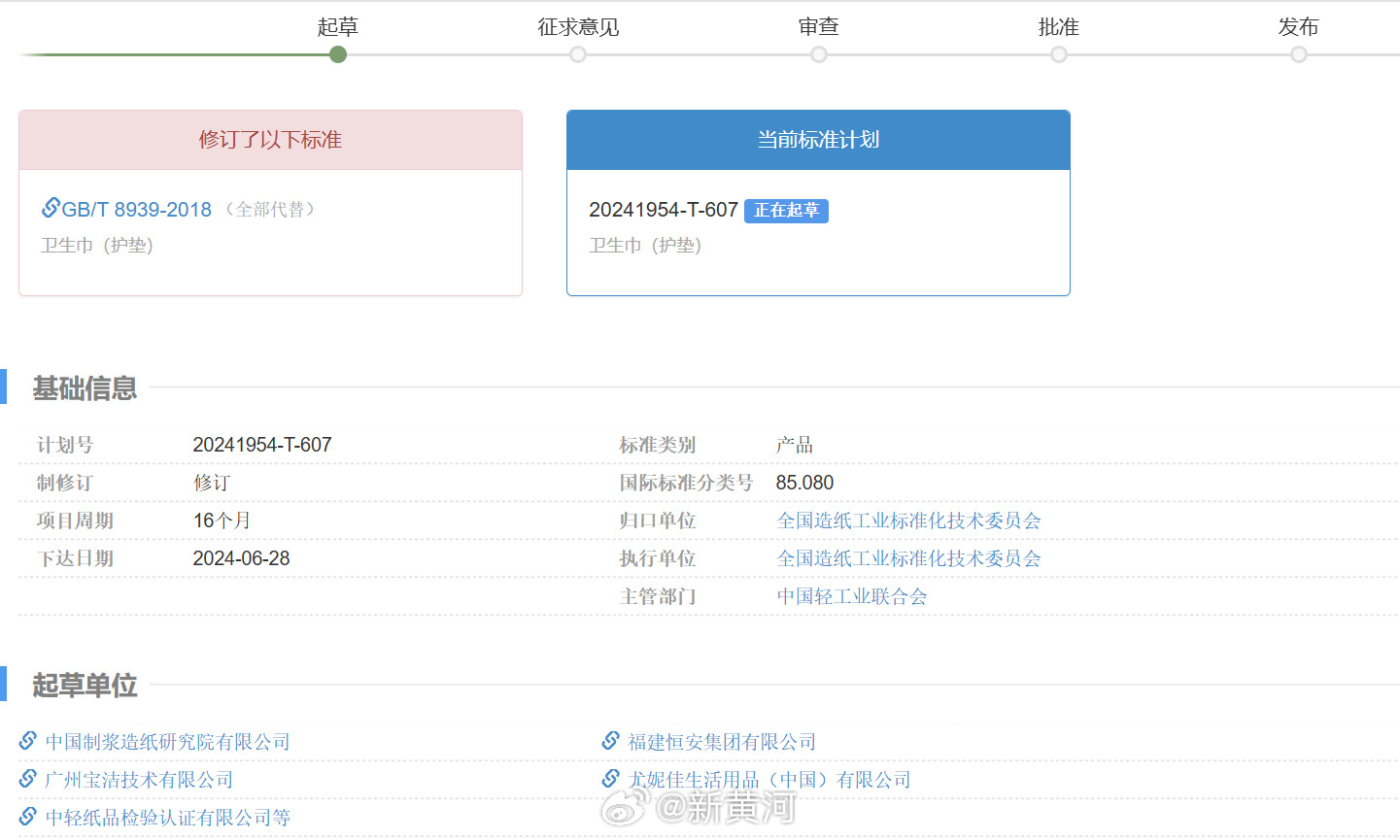The image size is (1400, 840).
Task: Open 归口单位 link 全国造纸工业标准化技术委员会
Action: (908, 521)
